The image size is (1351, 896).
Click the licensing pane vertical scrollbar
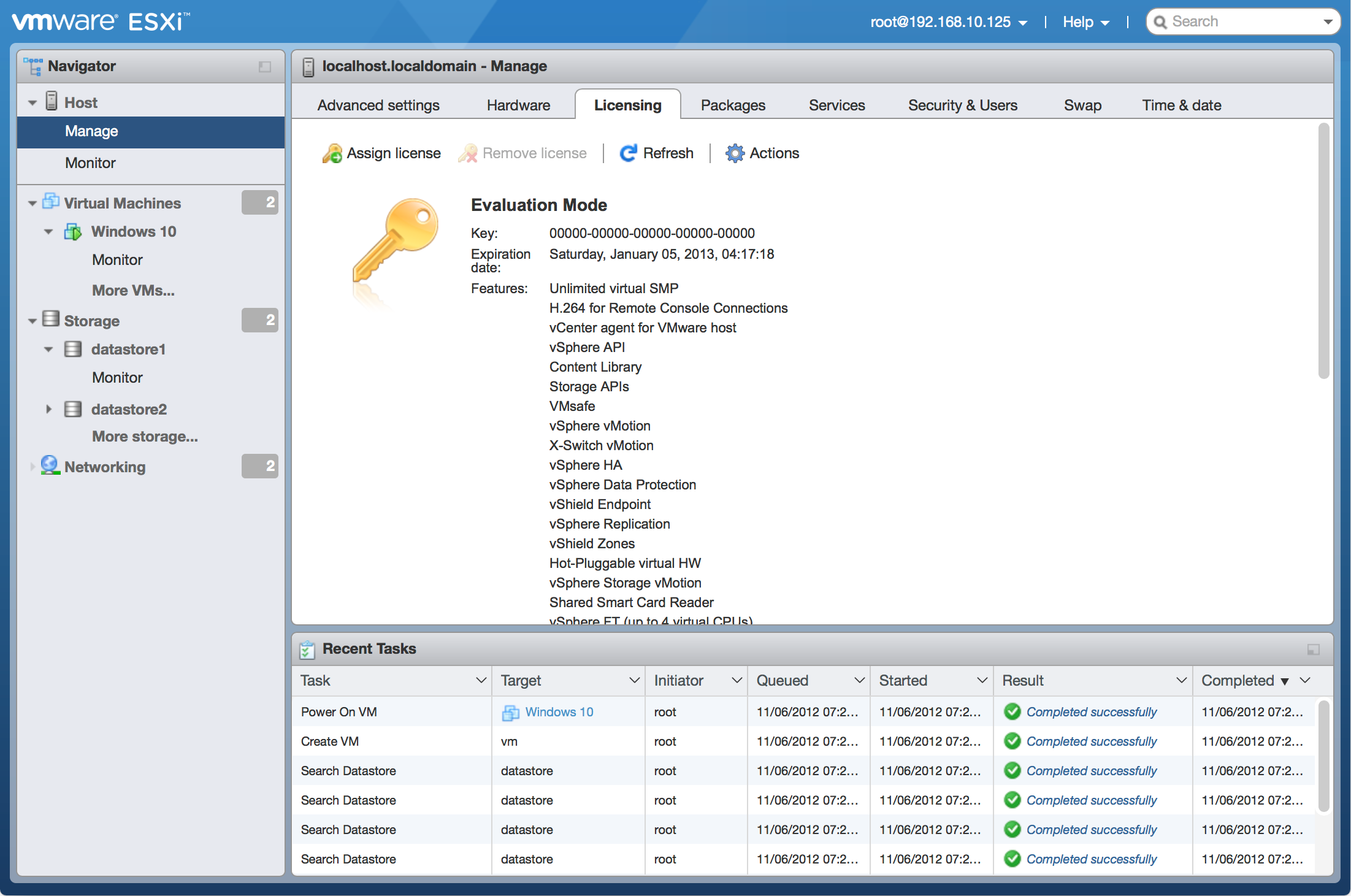[x=1323, y=251]
